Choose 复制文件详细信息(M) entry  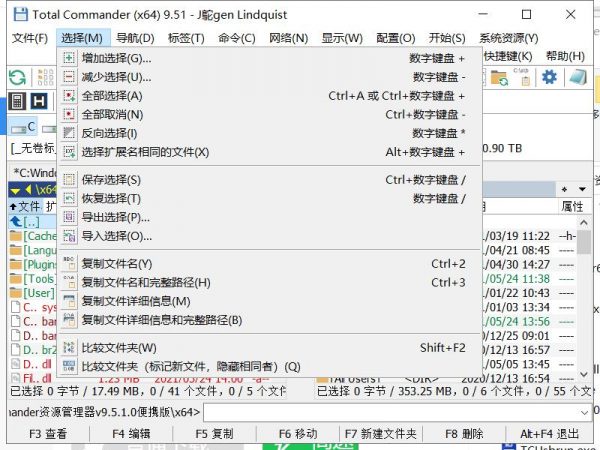(269, 301)
